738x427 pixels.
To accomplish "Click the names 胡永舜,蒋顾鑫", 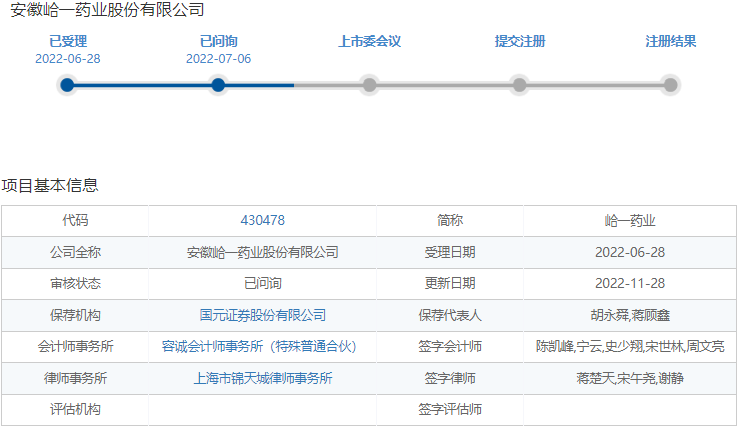I will coord(630,315).
